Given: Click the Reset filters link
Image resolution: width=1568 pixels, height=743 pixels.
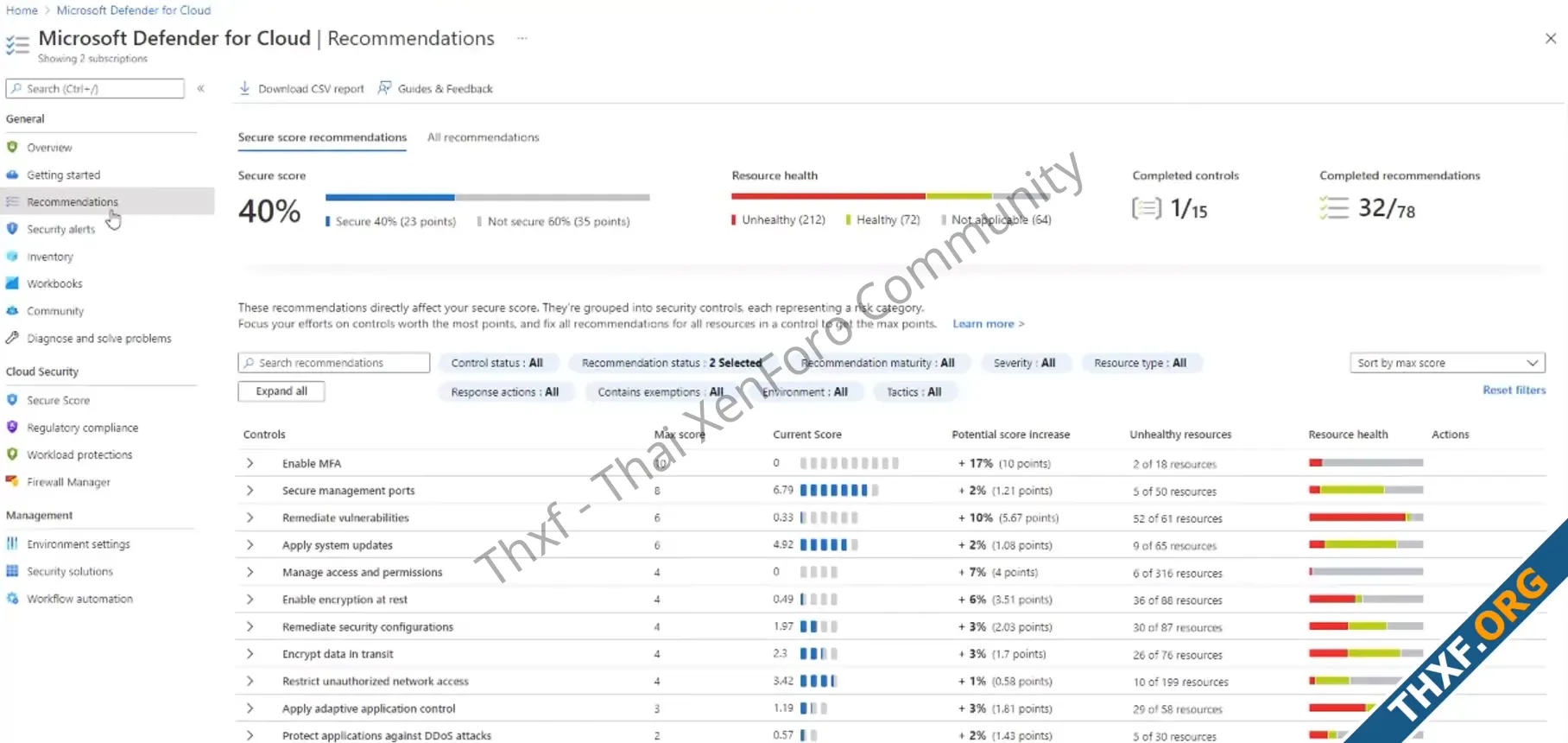Looking at the screenshot, I should pyautogui.click(x=1514, y=391).
